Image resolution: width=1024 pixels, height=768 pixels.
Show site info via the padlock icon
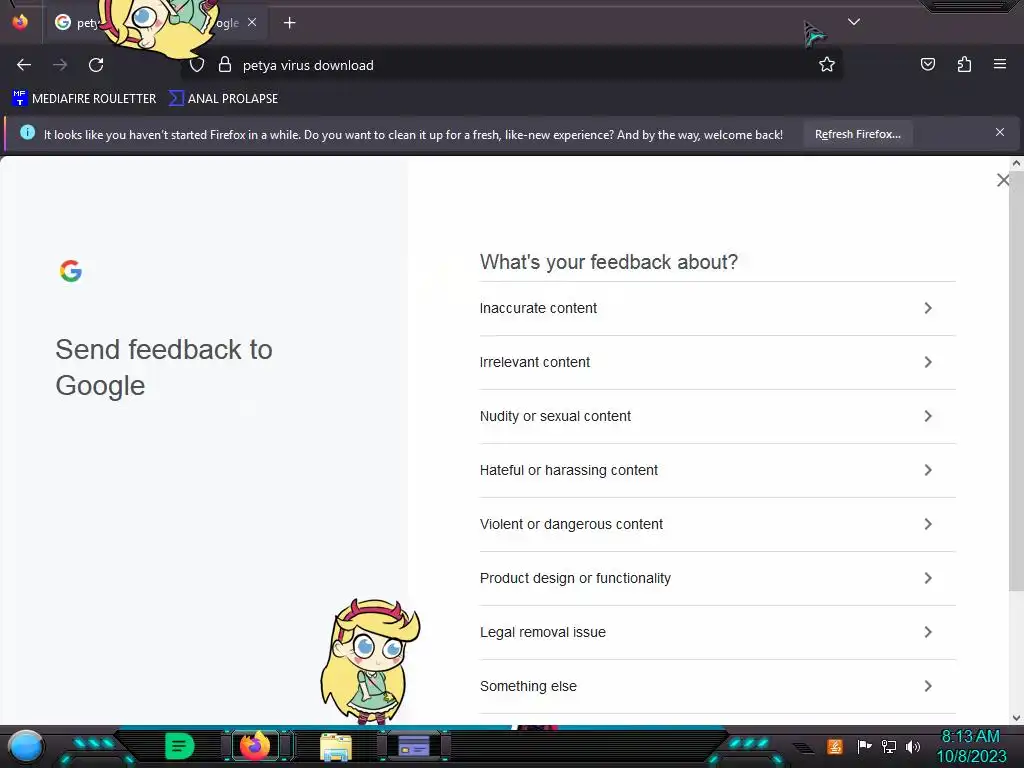(225, 65)
